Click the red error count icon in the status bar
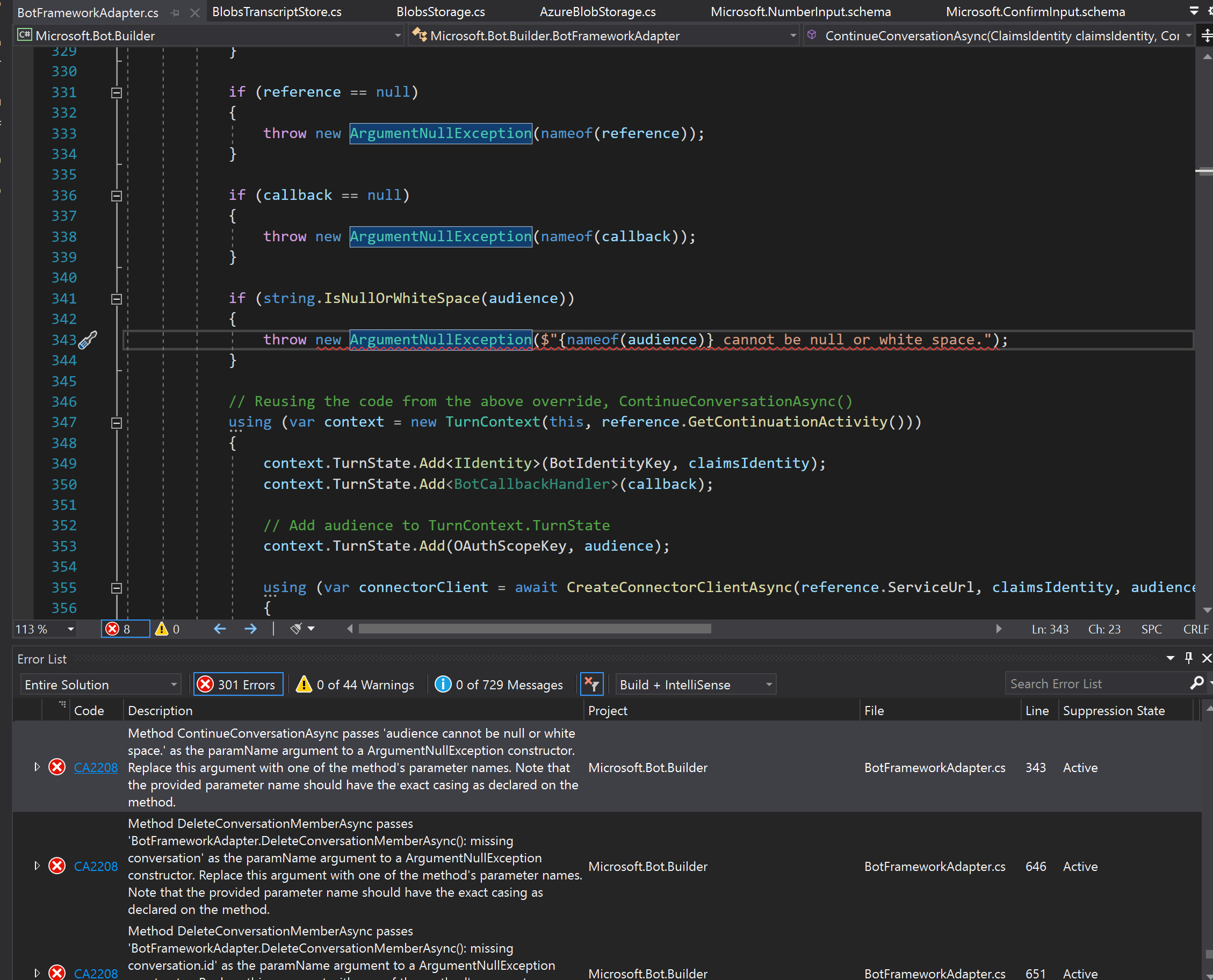 (x=112, y=628)
